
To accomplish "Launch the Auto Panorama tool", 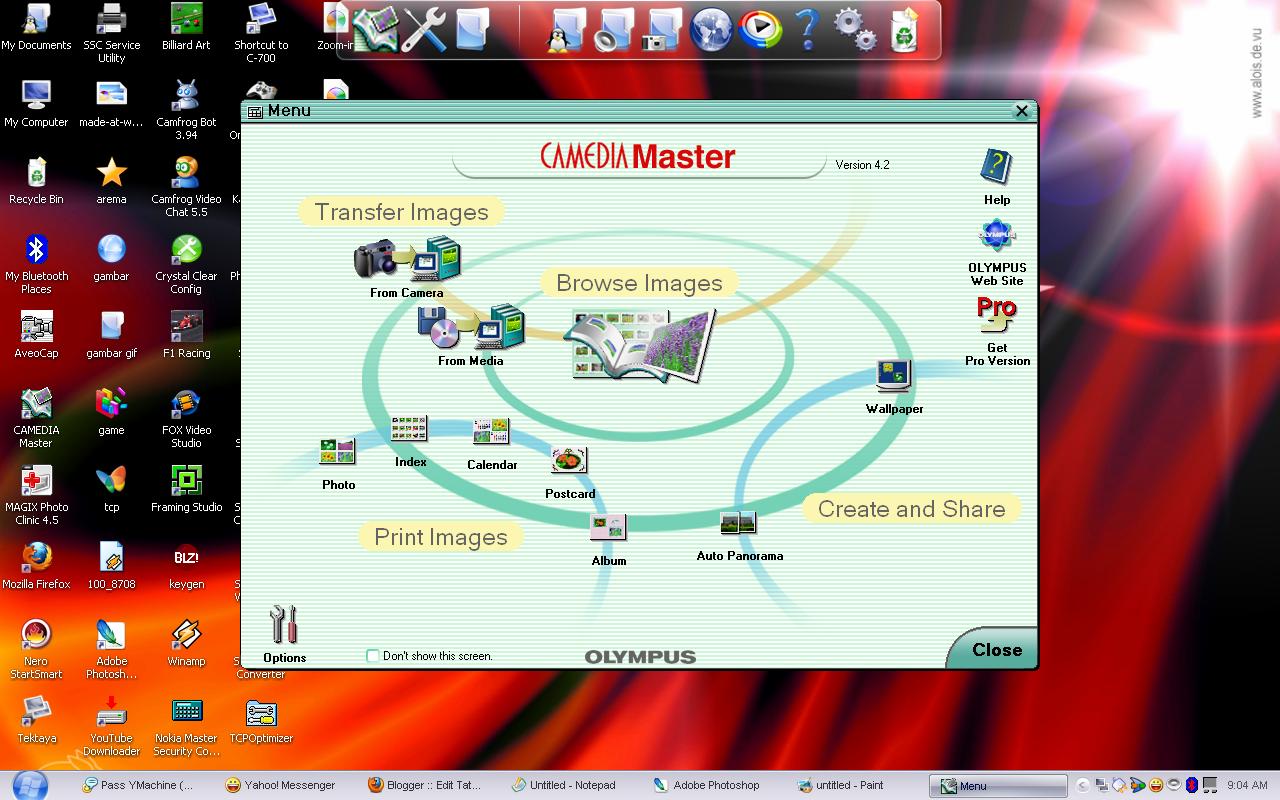I will click(738, 521).
